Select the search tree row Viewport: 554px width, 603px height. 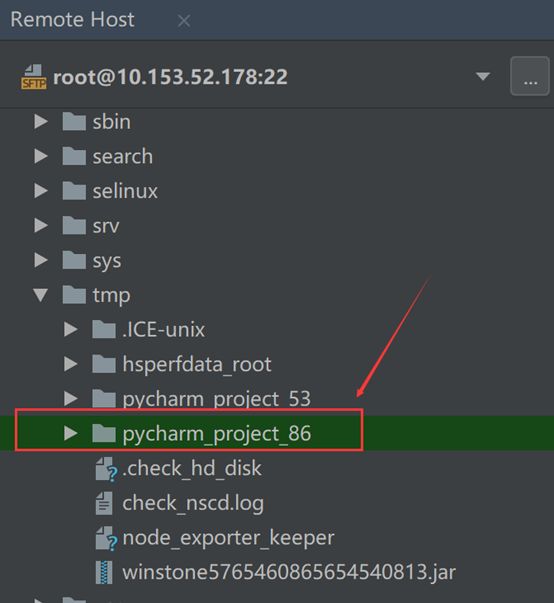click(x=277, y=156)
